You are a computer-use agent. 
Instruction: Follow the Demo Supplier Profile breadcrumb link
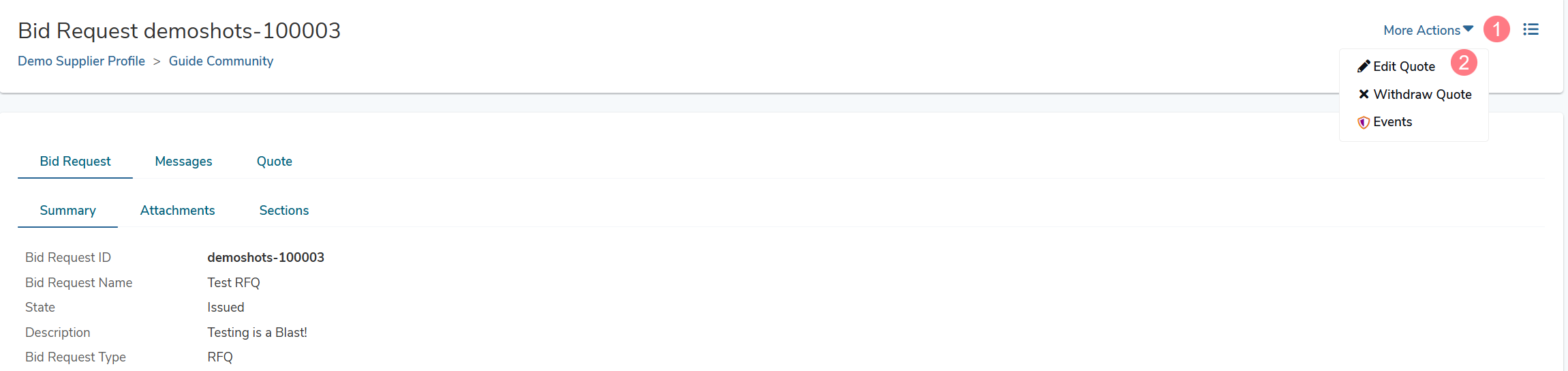tap(81, 61)
